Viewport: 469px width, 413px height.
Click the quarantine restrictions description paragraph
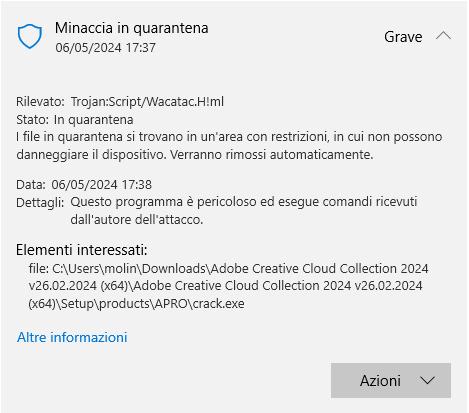click(229, 146)
